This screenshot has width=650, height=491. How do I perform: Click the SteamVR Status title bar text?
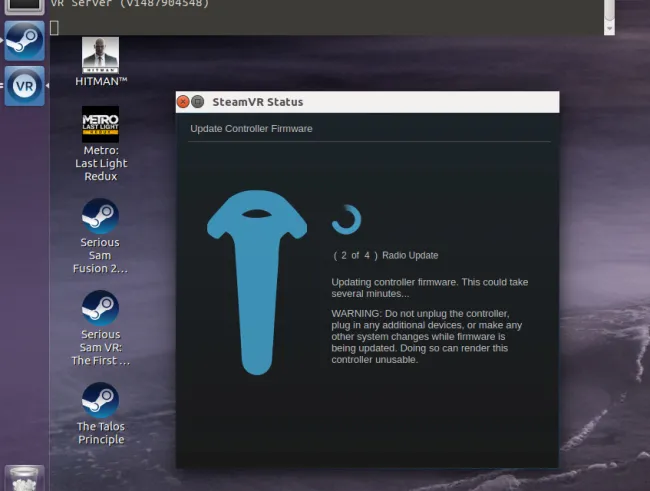(x=258, y=102)
